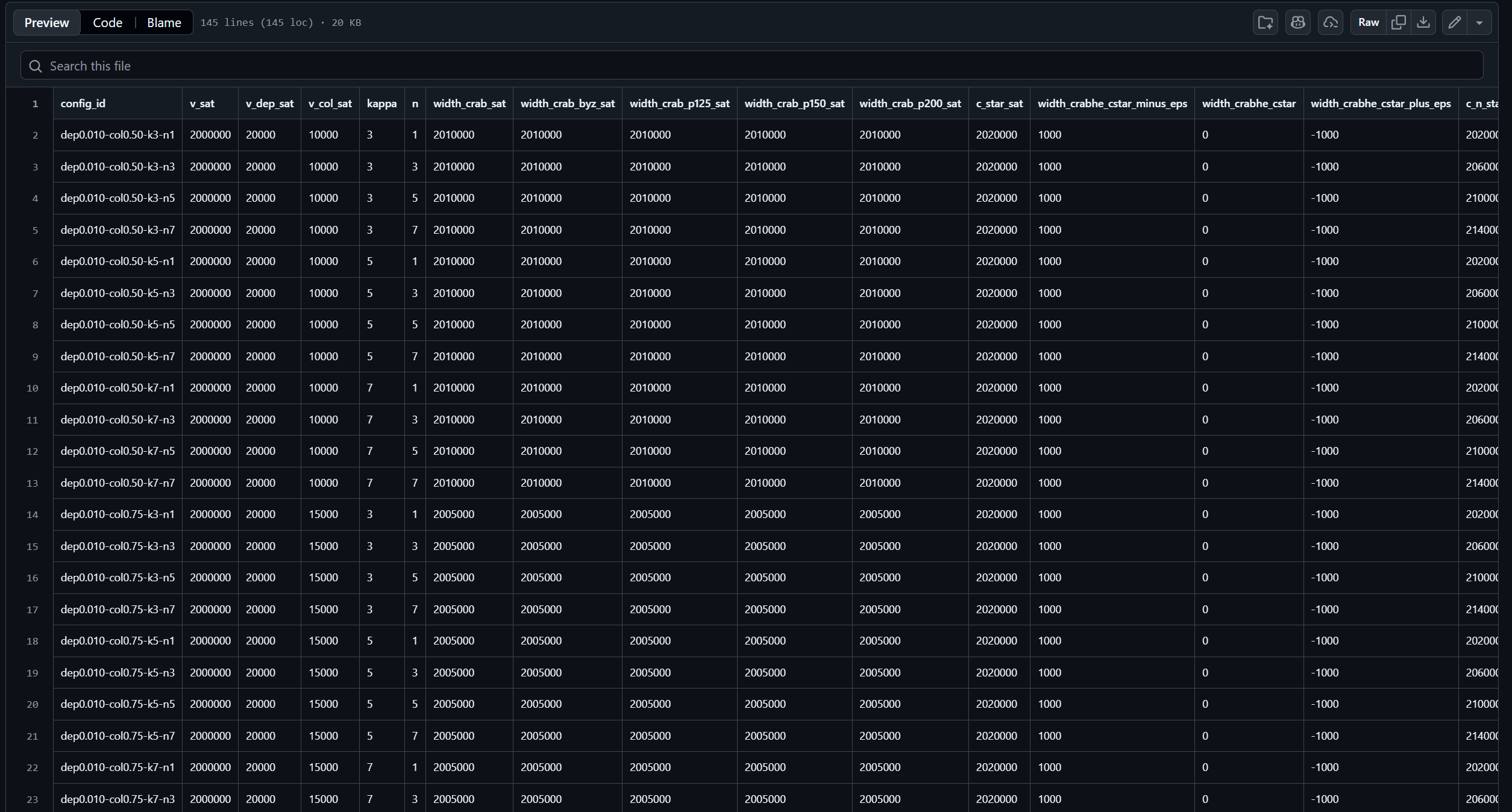Click the width_crabhe_cstar column header
This screenshot has height=812, width=1512.
point(1249,104)
